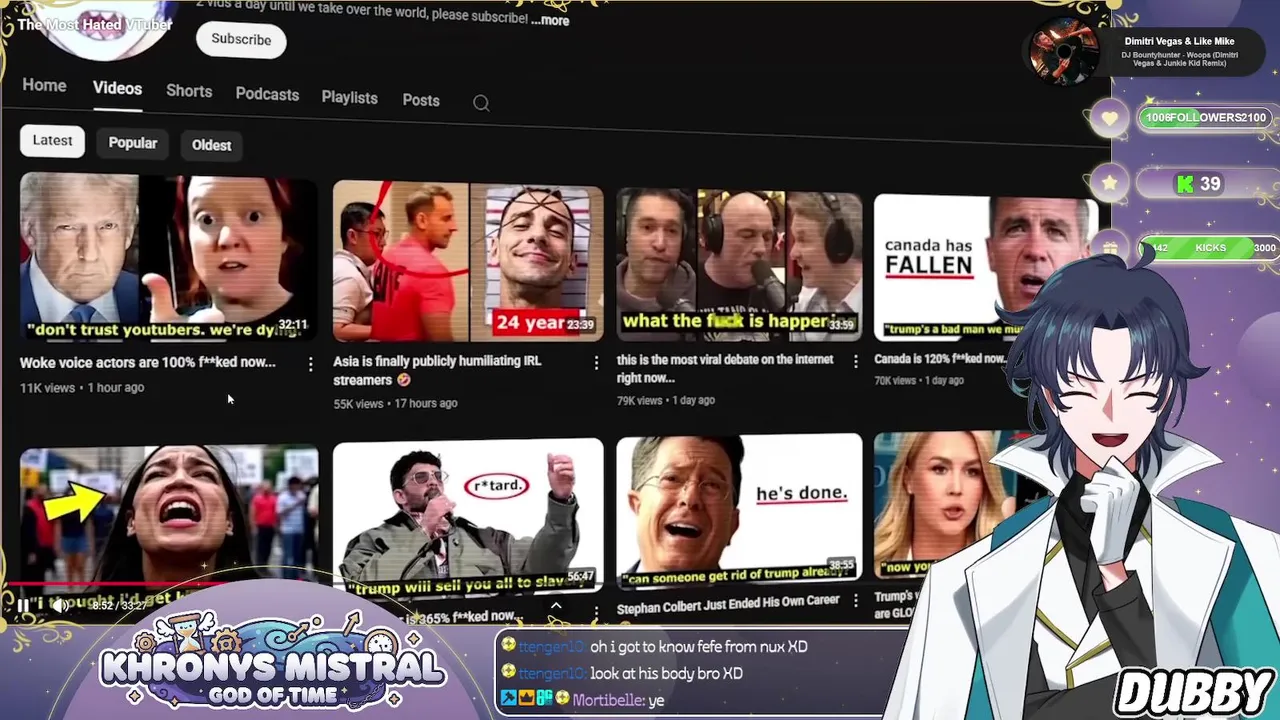The width and height of the screenshot is (1280, 720).
Task: Click the channel search magnifier icon
Action: tap(481, 103)
